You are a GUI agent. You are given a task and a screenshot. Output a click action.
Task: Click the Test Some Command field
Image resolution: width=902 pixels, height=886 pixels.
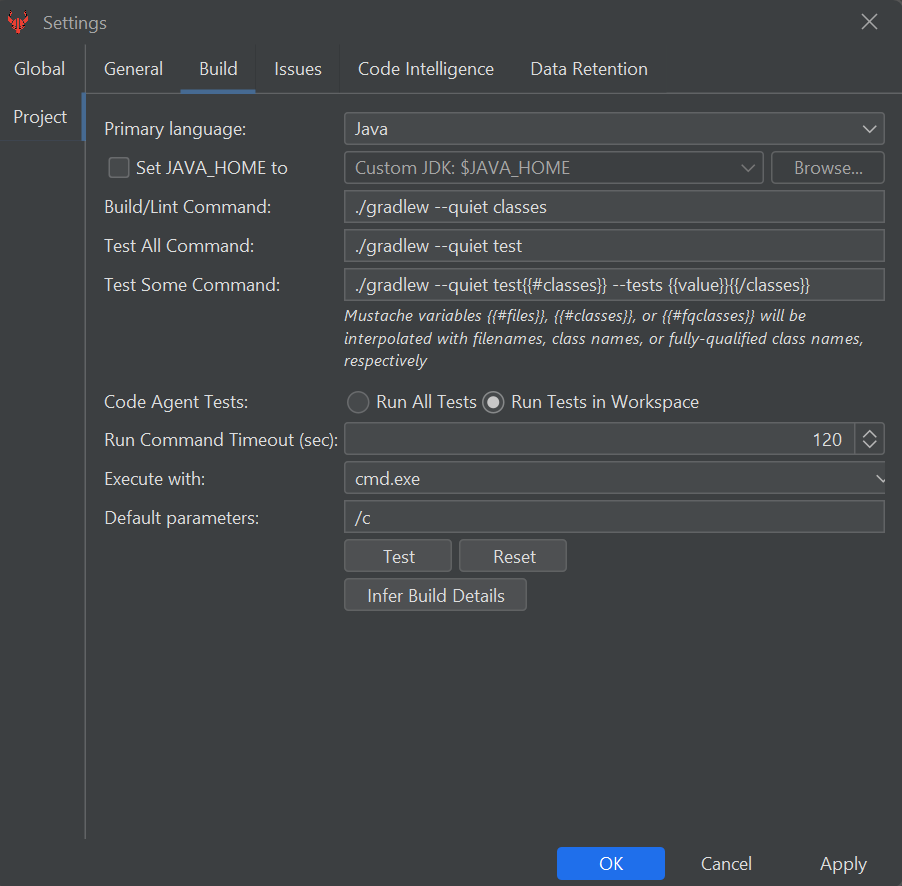[614, 285]
